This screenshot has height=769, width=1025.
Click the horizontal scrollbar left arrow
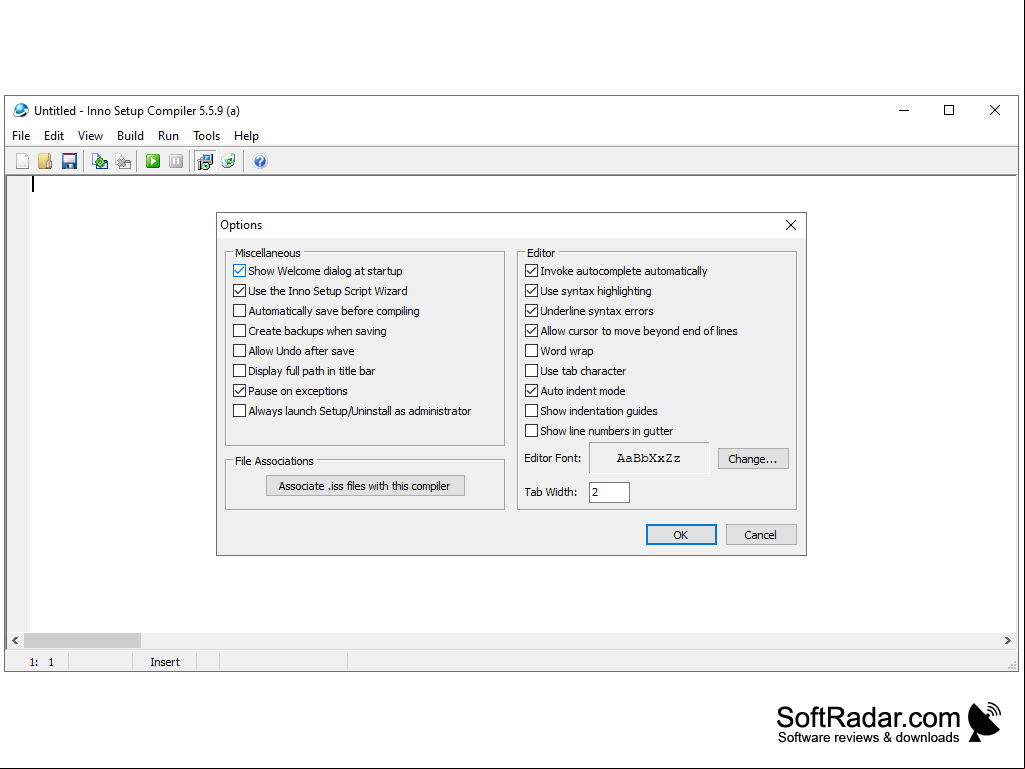tap(15, 641)
